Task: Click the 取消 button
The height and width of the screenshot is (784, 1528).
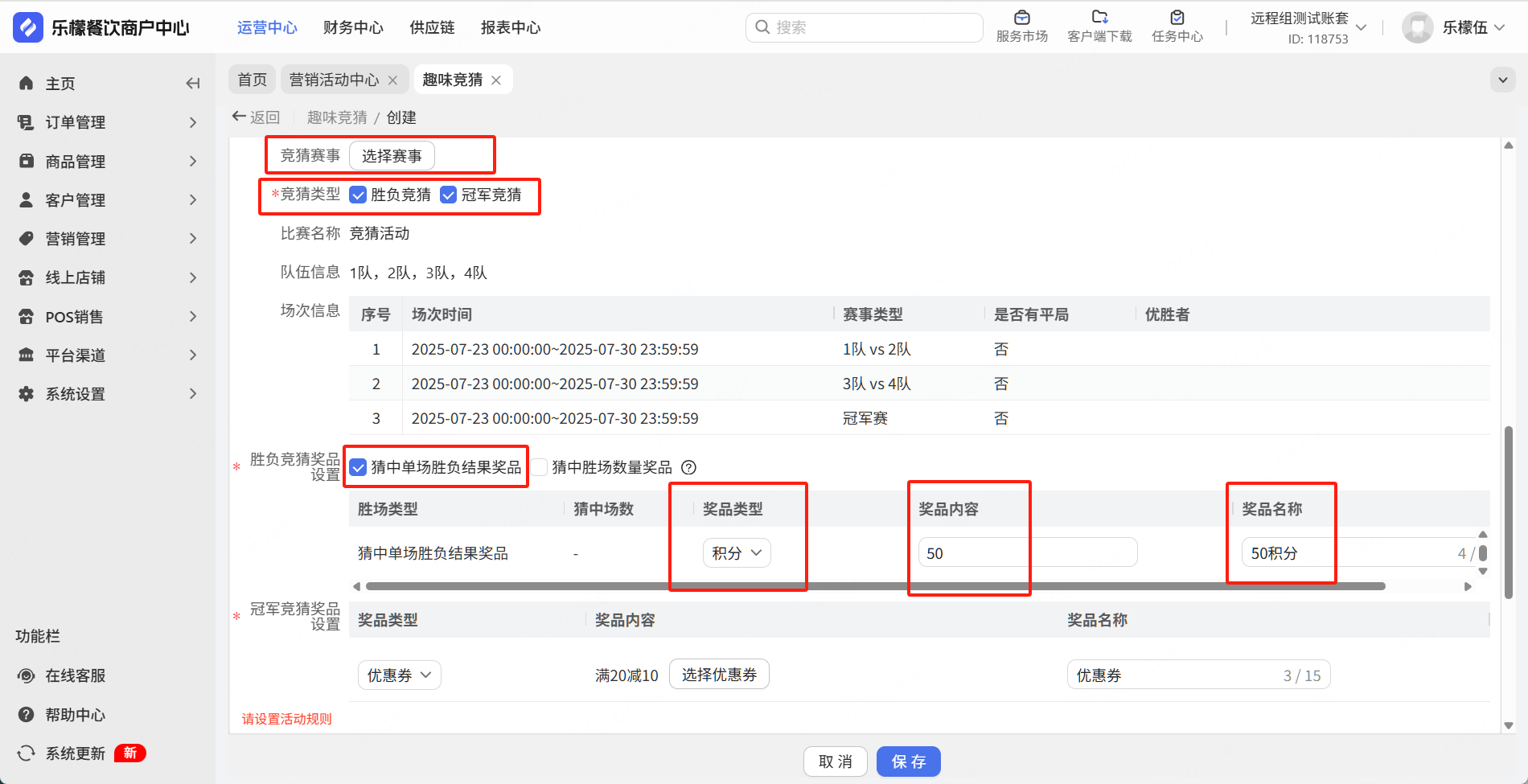Action: point(836,761)
